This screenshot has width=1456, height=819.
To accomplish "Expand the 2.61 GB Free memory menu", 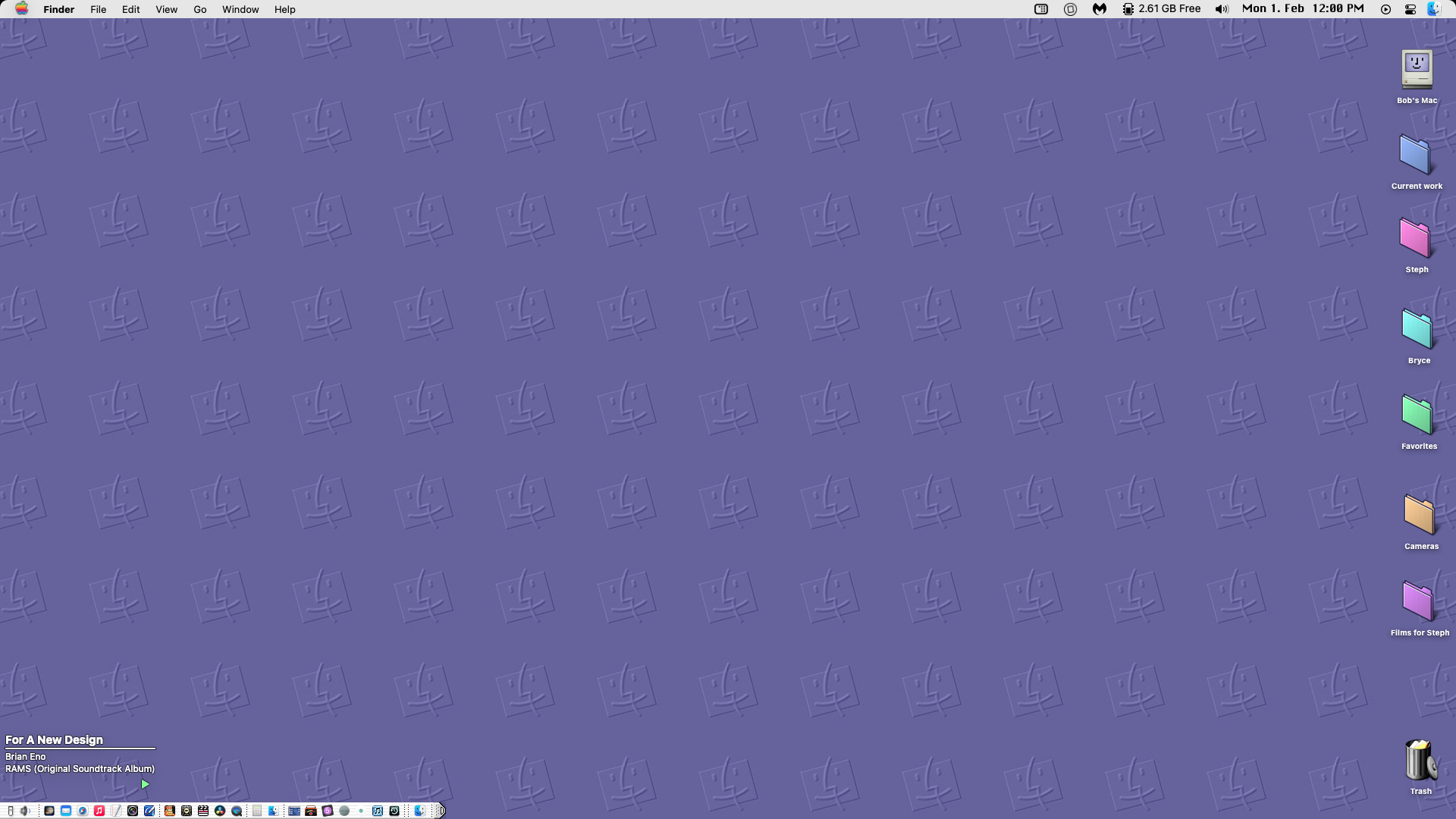I will pos(1161,9).
